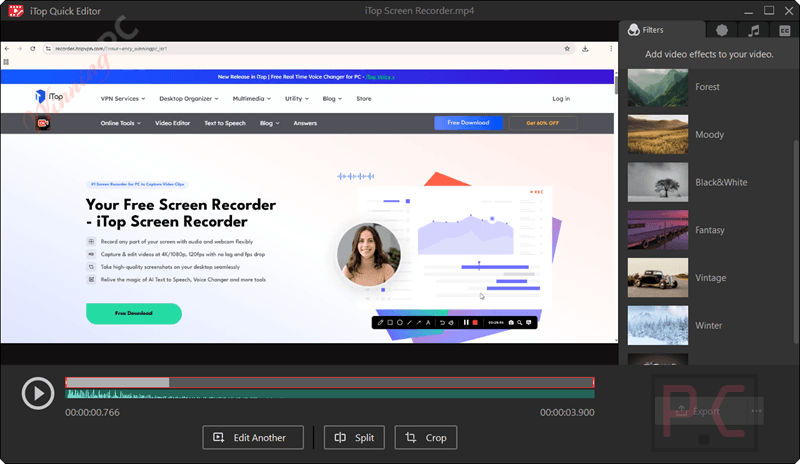The image size is (800, 464).
Task: Click the iTop Screen Recorder.mp4 title
Action: point(419,11)
